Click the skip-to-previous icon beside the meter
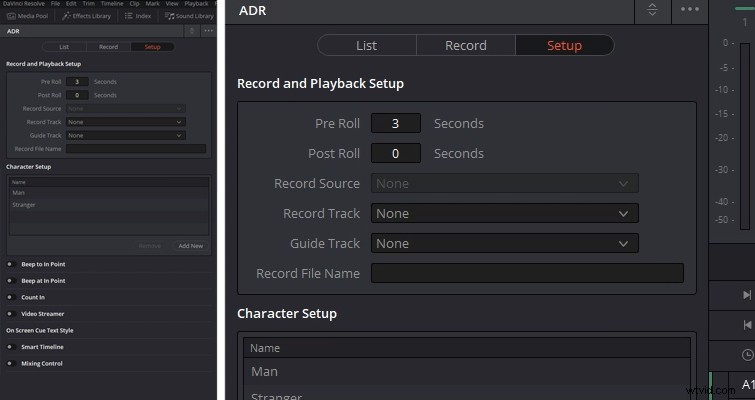 [747, 325]
